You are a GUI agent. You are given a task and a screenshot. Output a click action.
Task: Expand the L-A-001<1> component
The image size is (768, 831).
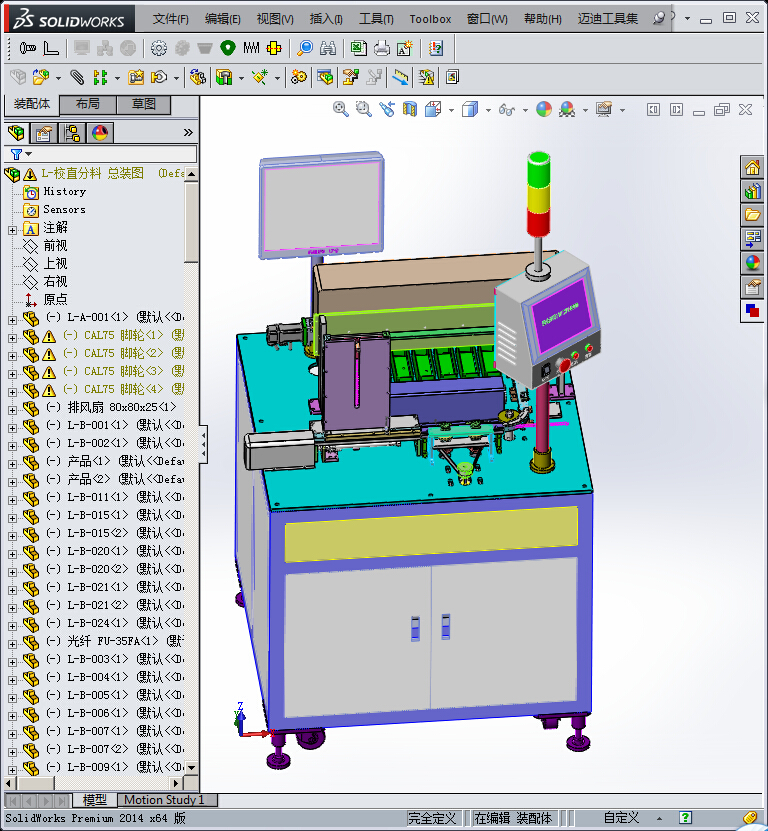coord(12,320)
